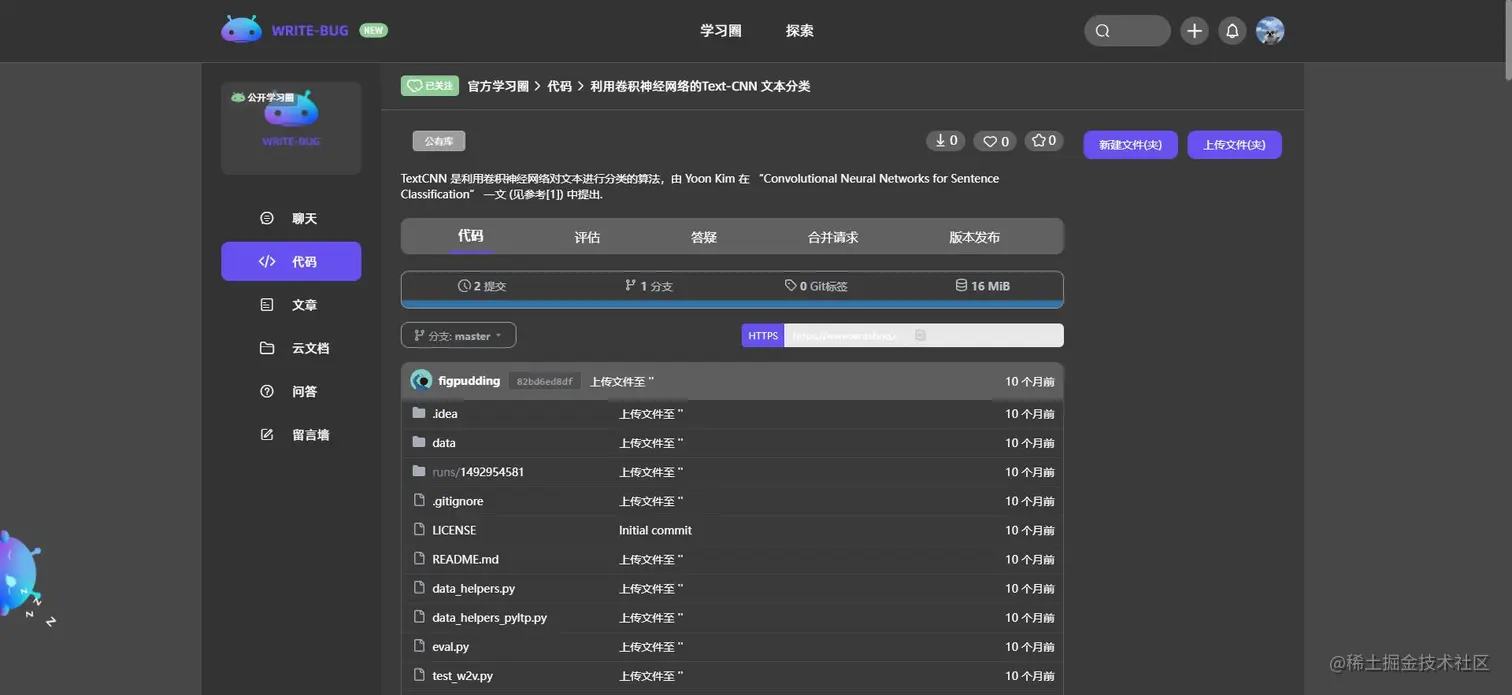Viewport: 1512px width, 695px height.
Task: Switch to the 版本发布 tab
Action: (974, 237)
